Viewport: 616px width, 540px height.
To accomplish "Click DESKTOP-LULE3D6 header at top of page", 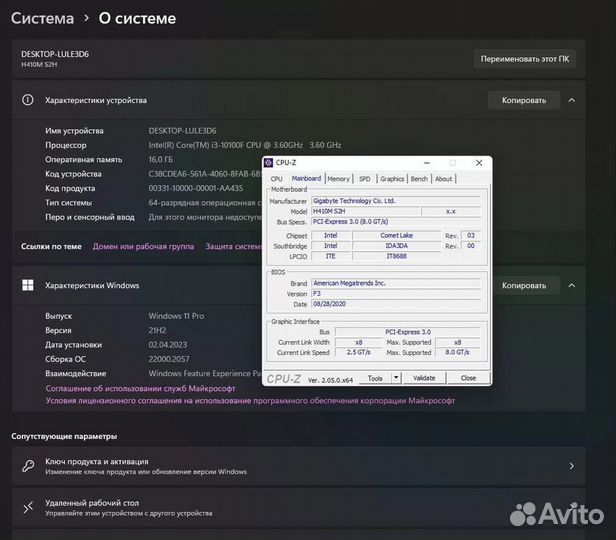I will [55, 54].
